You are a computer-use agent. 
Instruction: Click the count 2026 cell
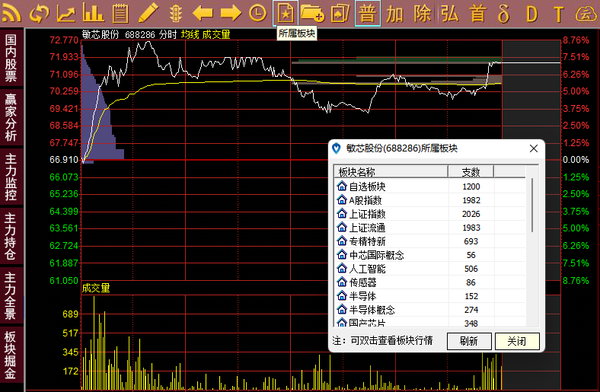[x=471, y=214]
